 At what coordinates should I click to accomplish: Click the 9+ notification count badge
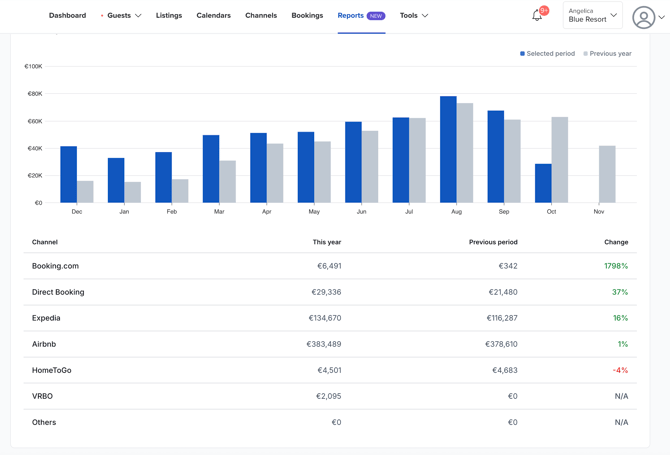coord(544,10)
